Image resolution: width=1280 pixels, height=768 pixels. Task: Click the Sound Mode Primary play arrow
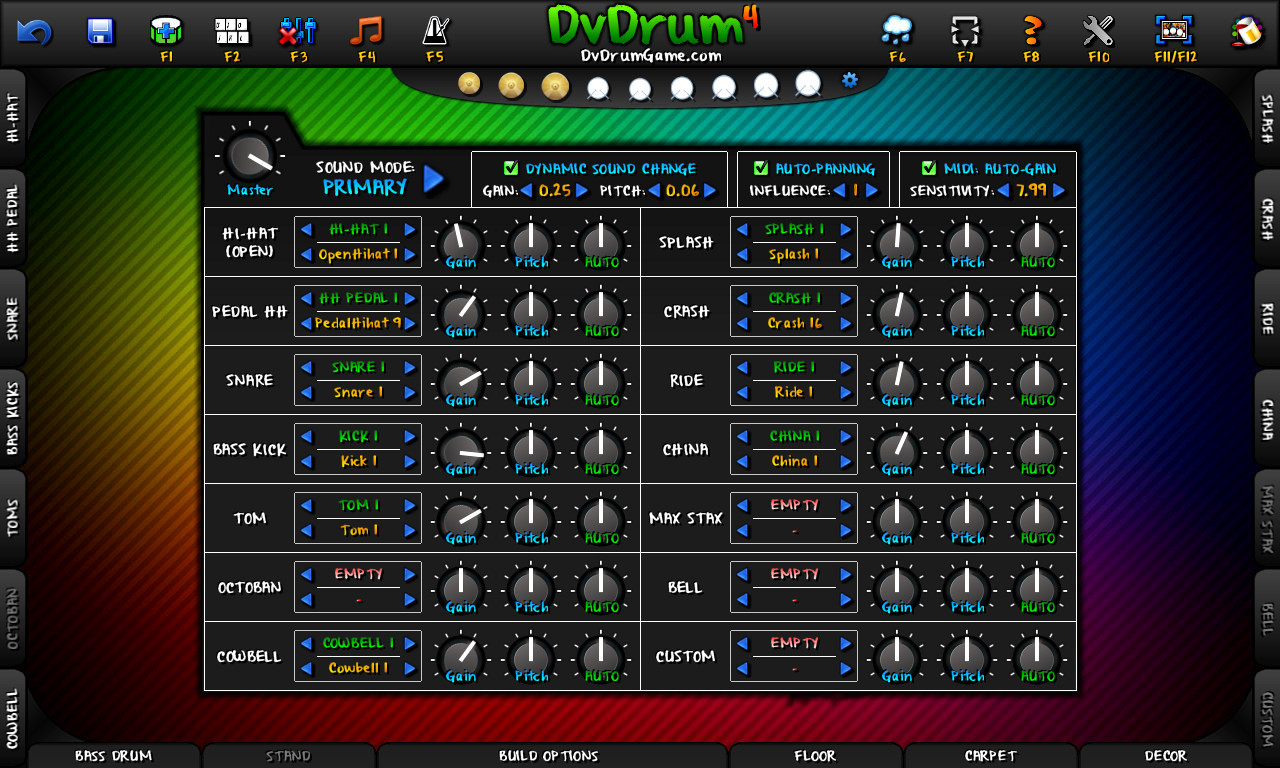click(x=434, y=179)
